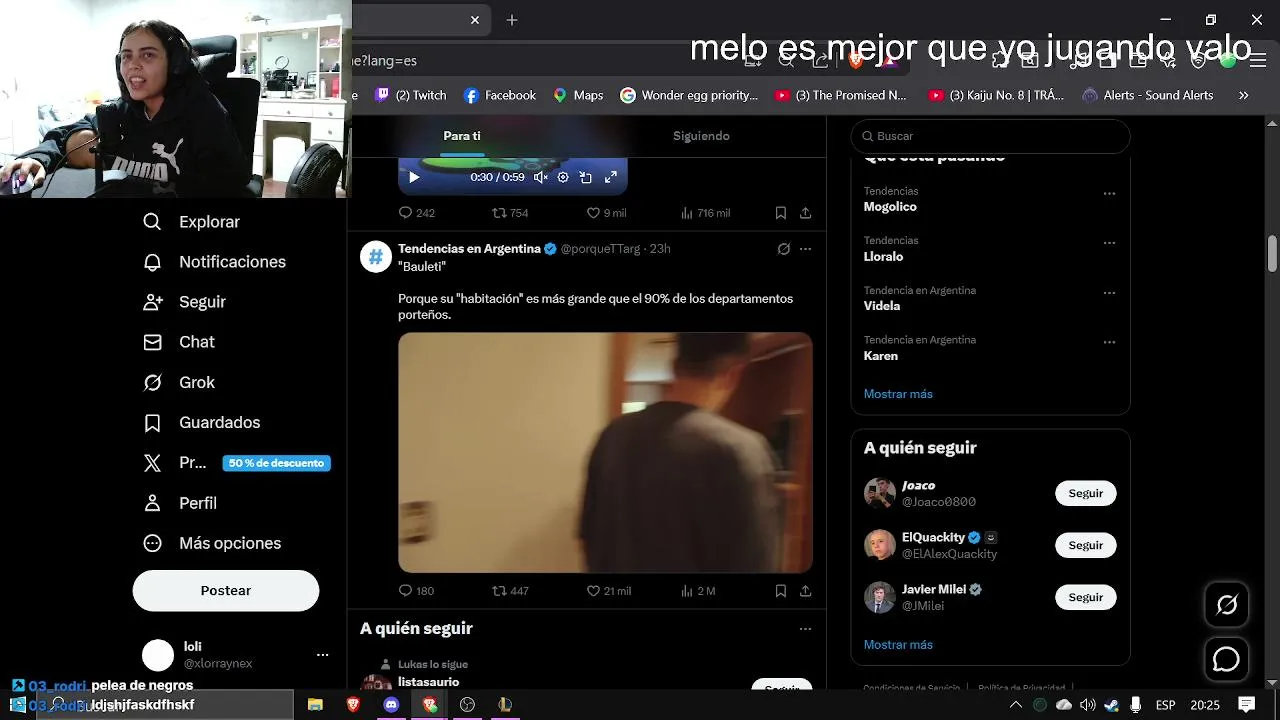Image resolution: width=1280 pixels, height=720 pixels.
Task: View analytics of 716 mil views post
Action: [x=705, y=213]
